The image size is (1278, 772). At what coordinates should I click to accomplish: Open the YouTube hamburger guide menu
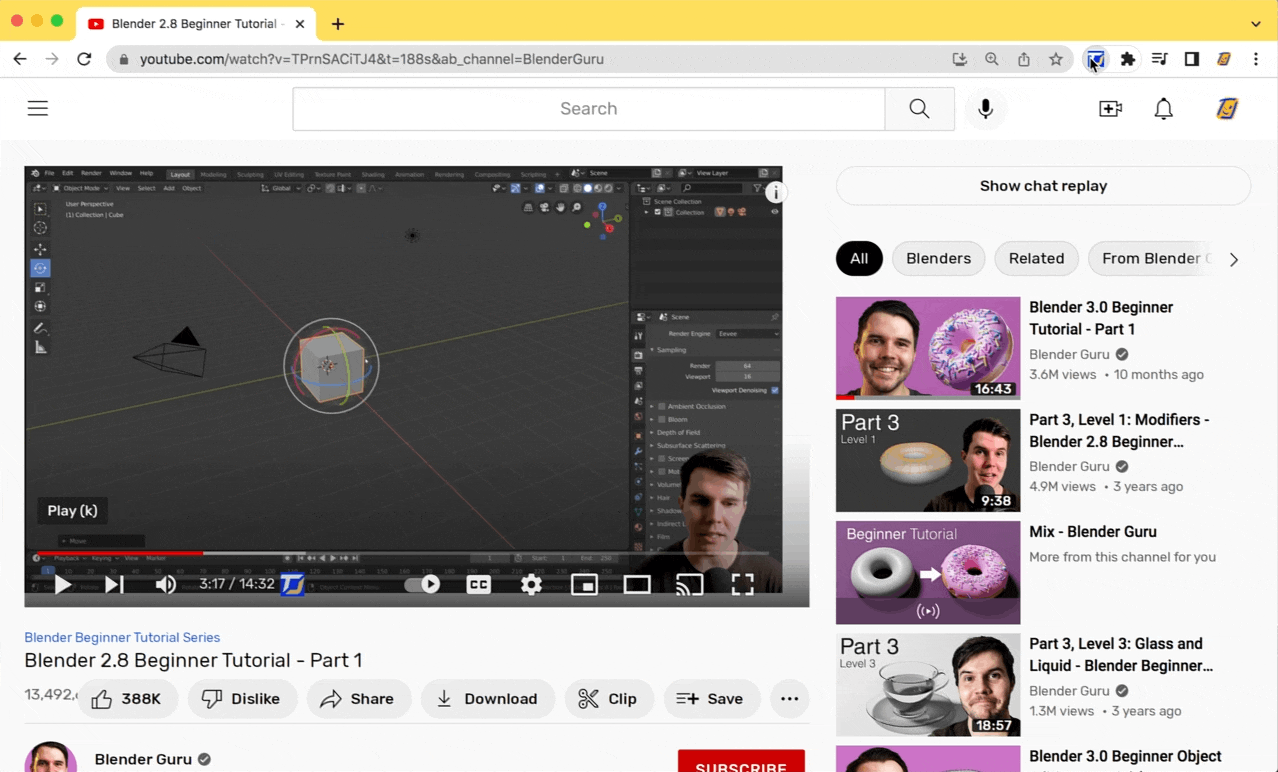(x=38, y=108)
